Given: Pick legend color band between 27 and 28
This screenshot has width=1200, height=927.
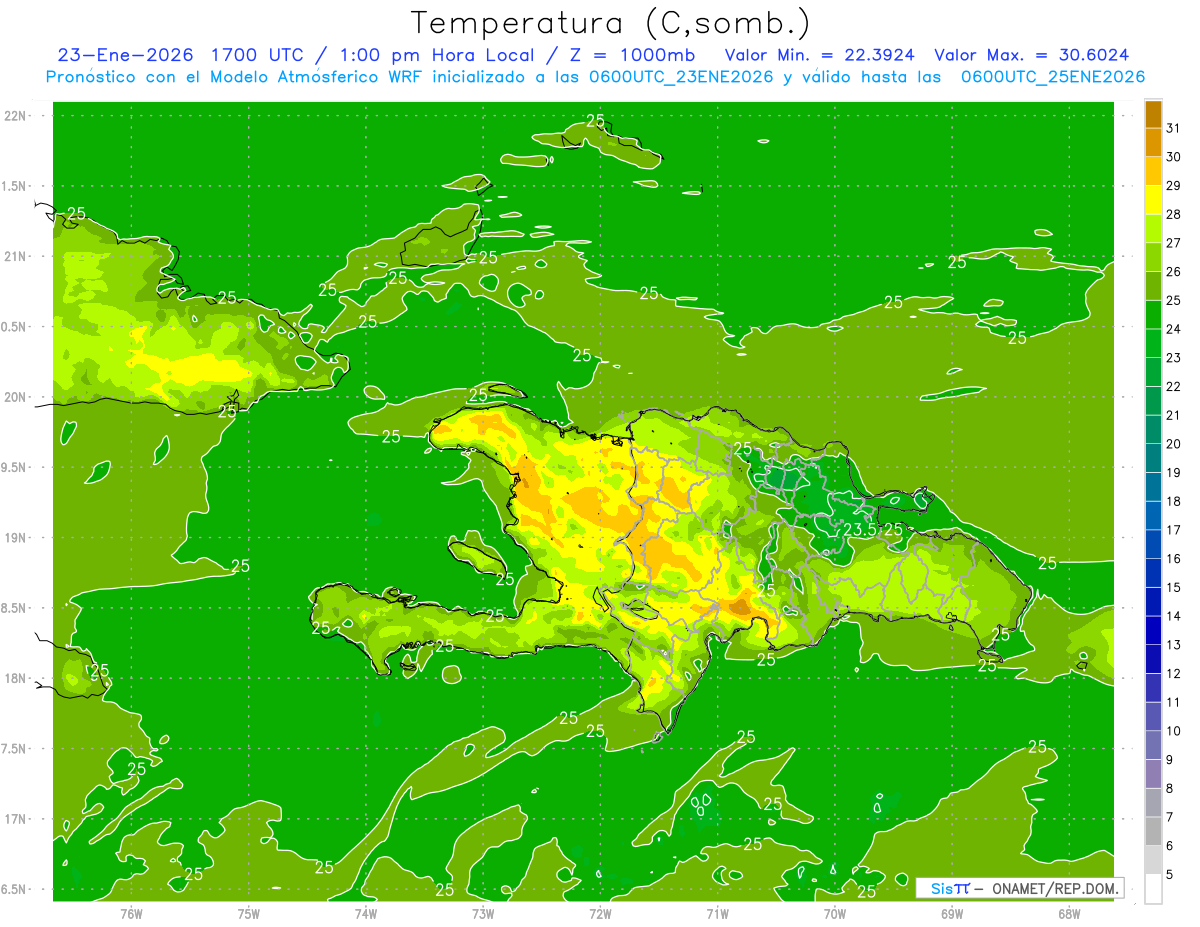Looking at the screenshot, I should pos(1153,229).
